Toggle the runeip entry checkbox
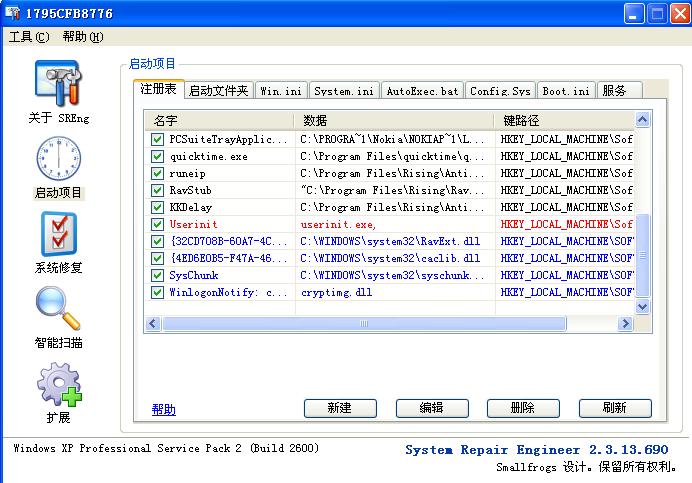Image resolution: width=692 pixels, height=483 pixels. [157, 174]
